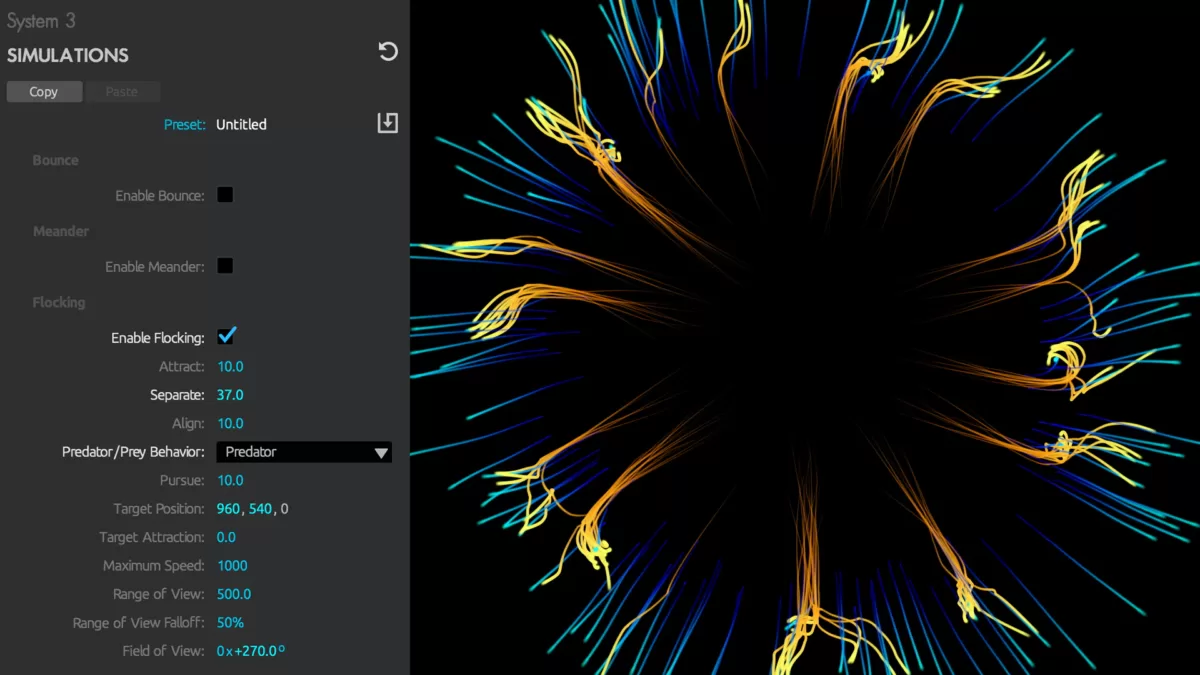Click the Target Position X value 960
The image size is (1200, 675).
[x=228, y=509]
